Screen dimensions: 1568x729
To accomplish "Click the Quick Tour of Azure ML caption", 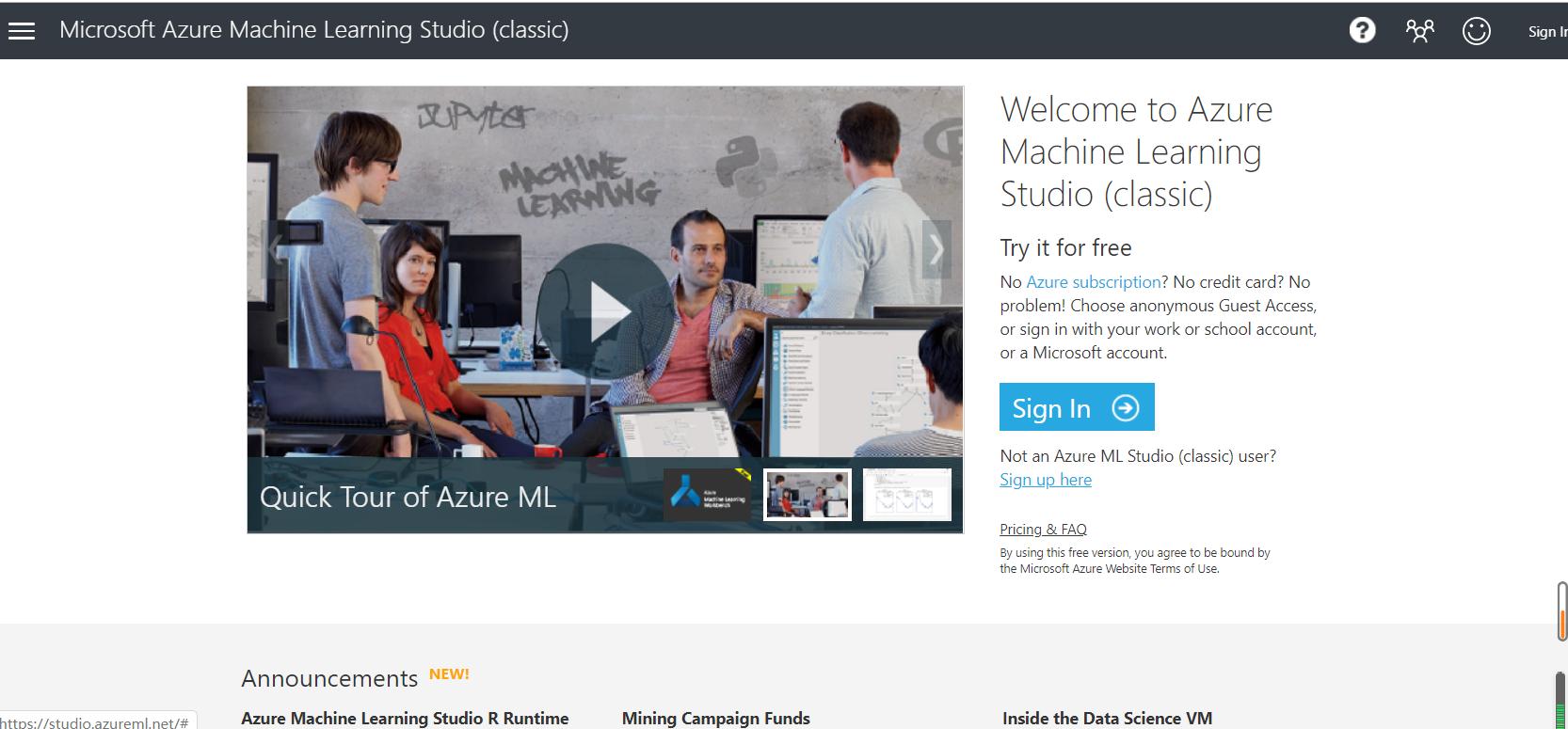I will click(x=408, y=497).
